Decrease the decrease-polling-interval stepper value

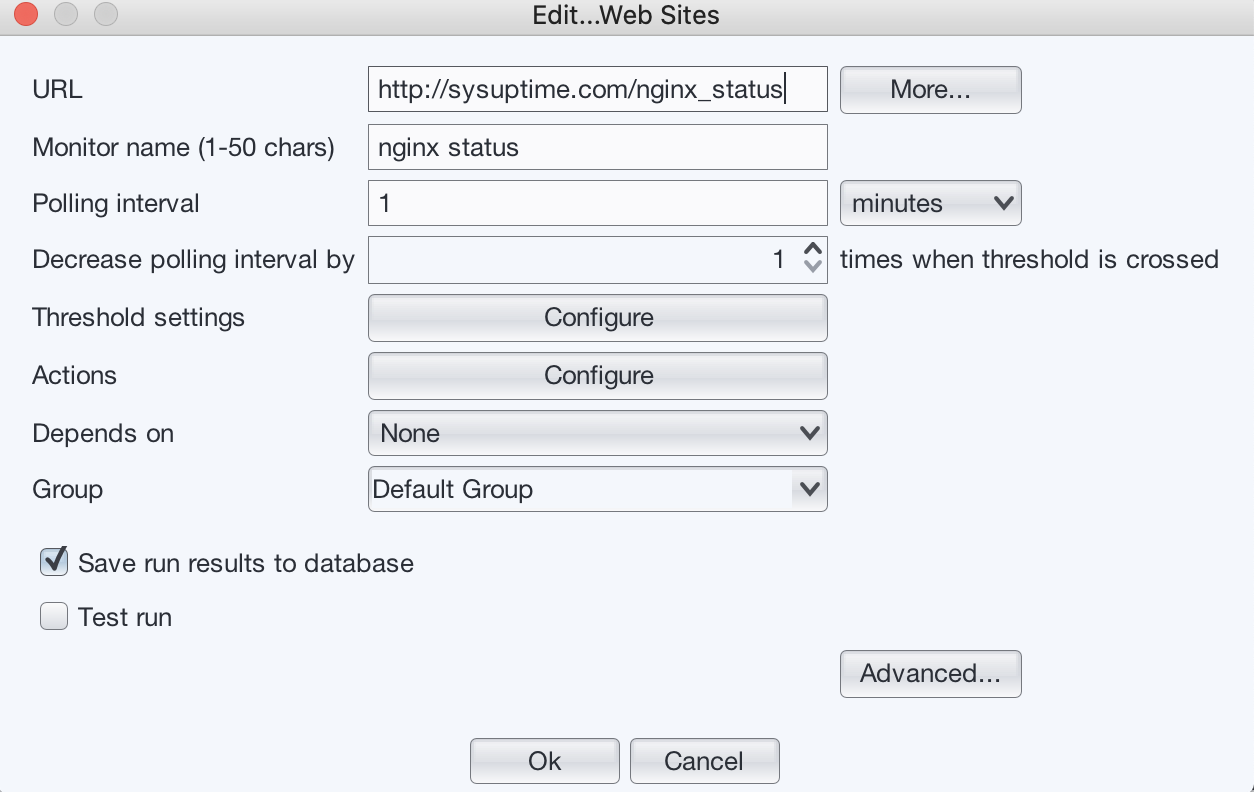[x=813, y=268]
